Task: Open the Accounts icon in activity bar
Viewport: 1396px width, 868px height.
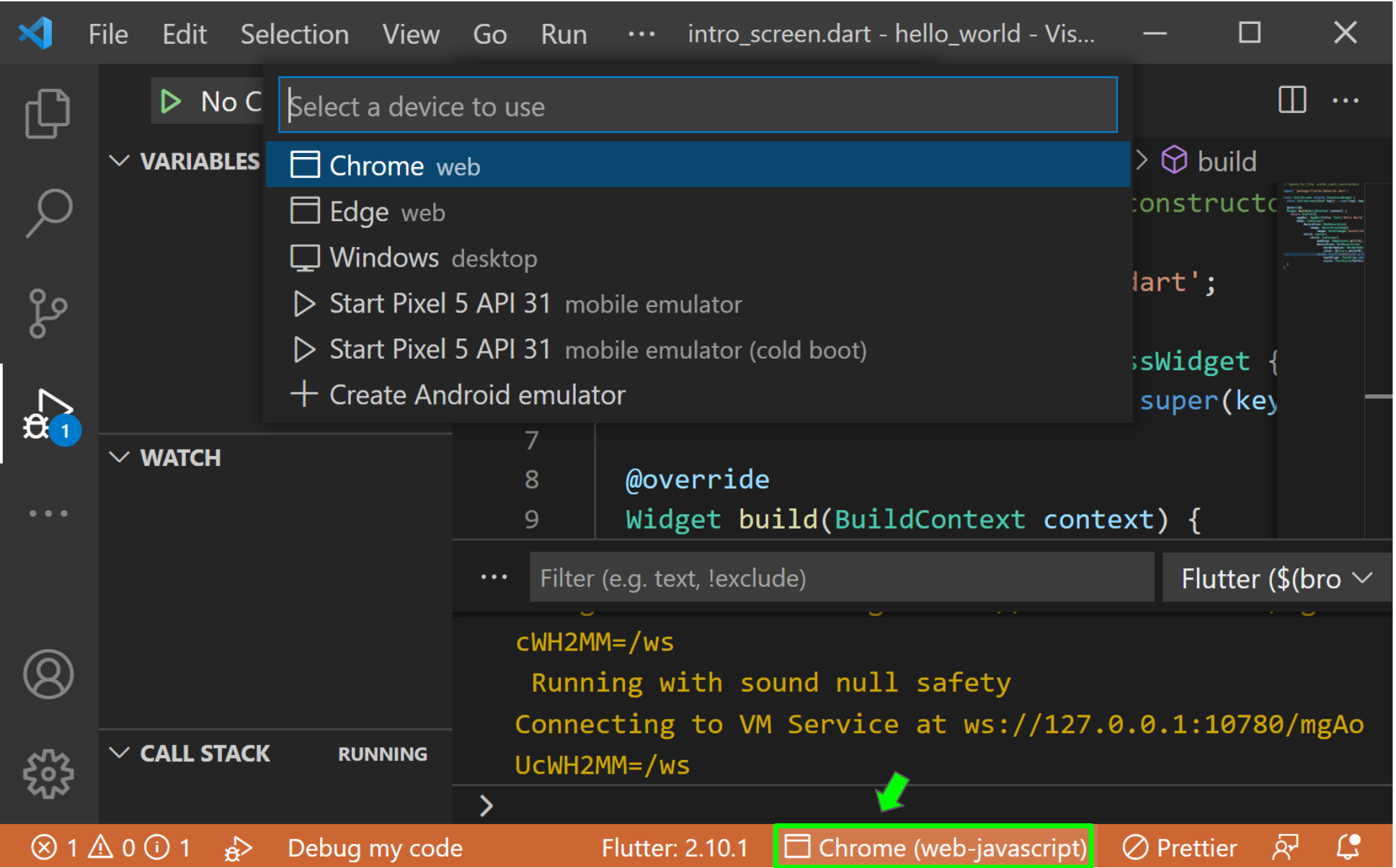Action: (48, 674)
